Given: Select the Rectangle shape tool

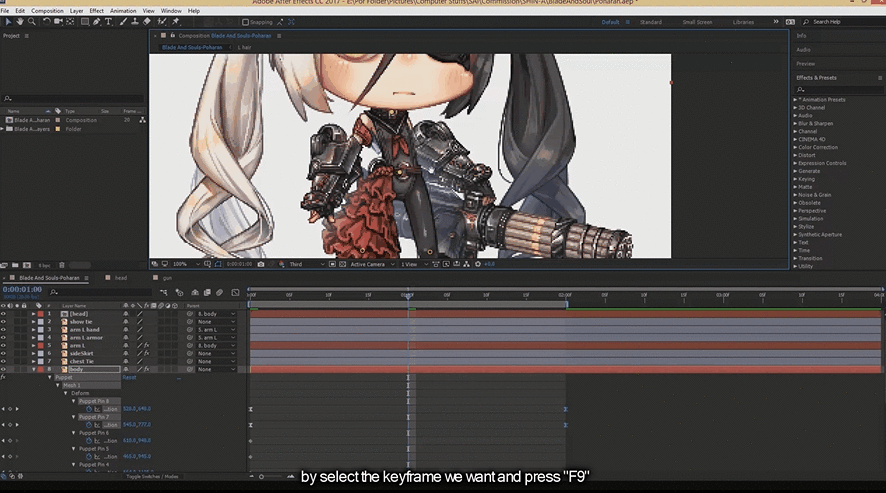Looking at the screenshot, I should click(85, 21).
